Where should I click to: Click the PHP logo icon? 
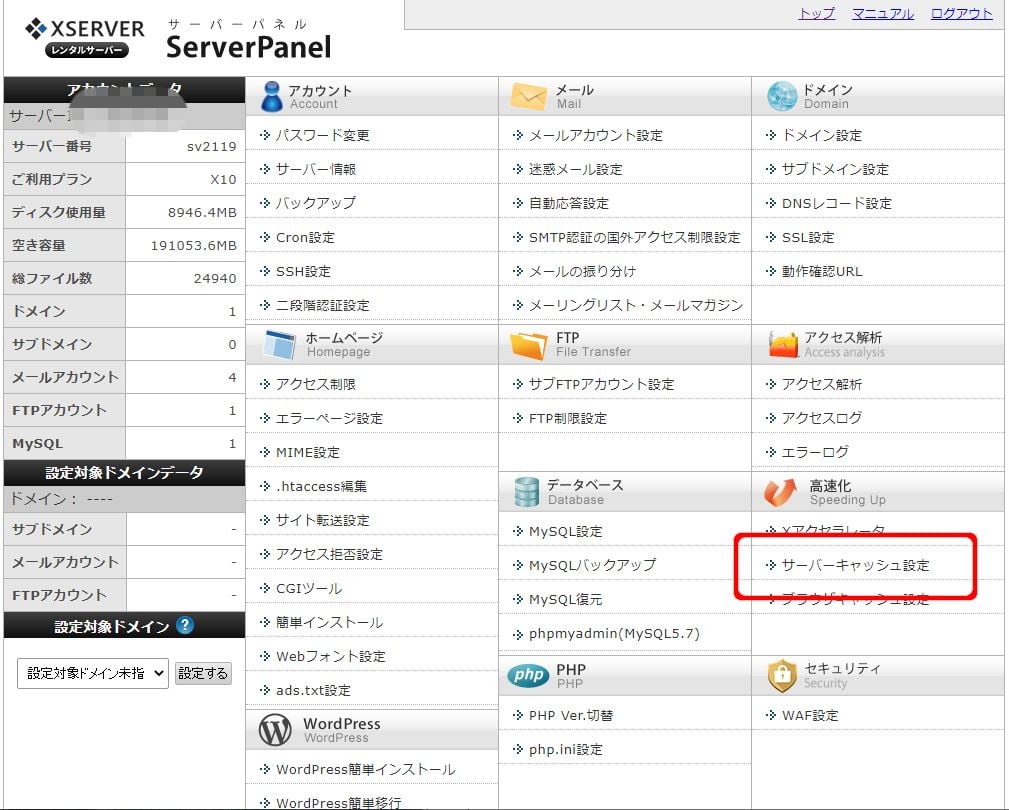528,675
